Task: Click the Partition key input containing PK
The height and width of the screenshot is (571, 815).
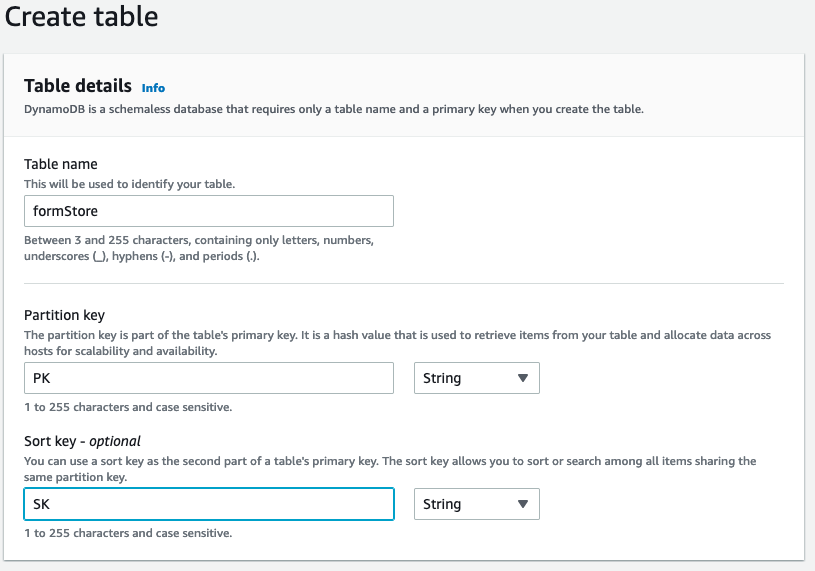Action: [208, 378]
